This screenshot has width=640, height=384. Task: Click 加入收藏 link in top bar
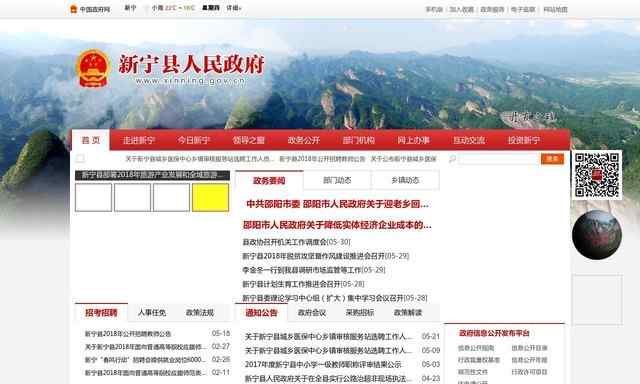tap(462, 9)
